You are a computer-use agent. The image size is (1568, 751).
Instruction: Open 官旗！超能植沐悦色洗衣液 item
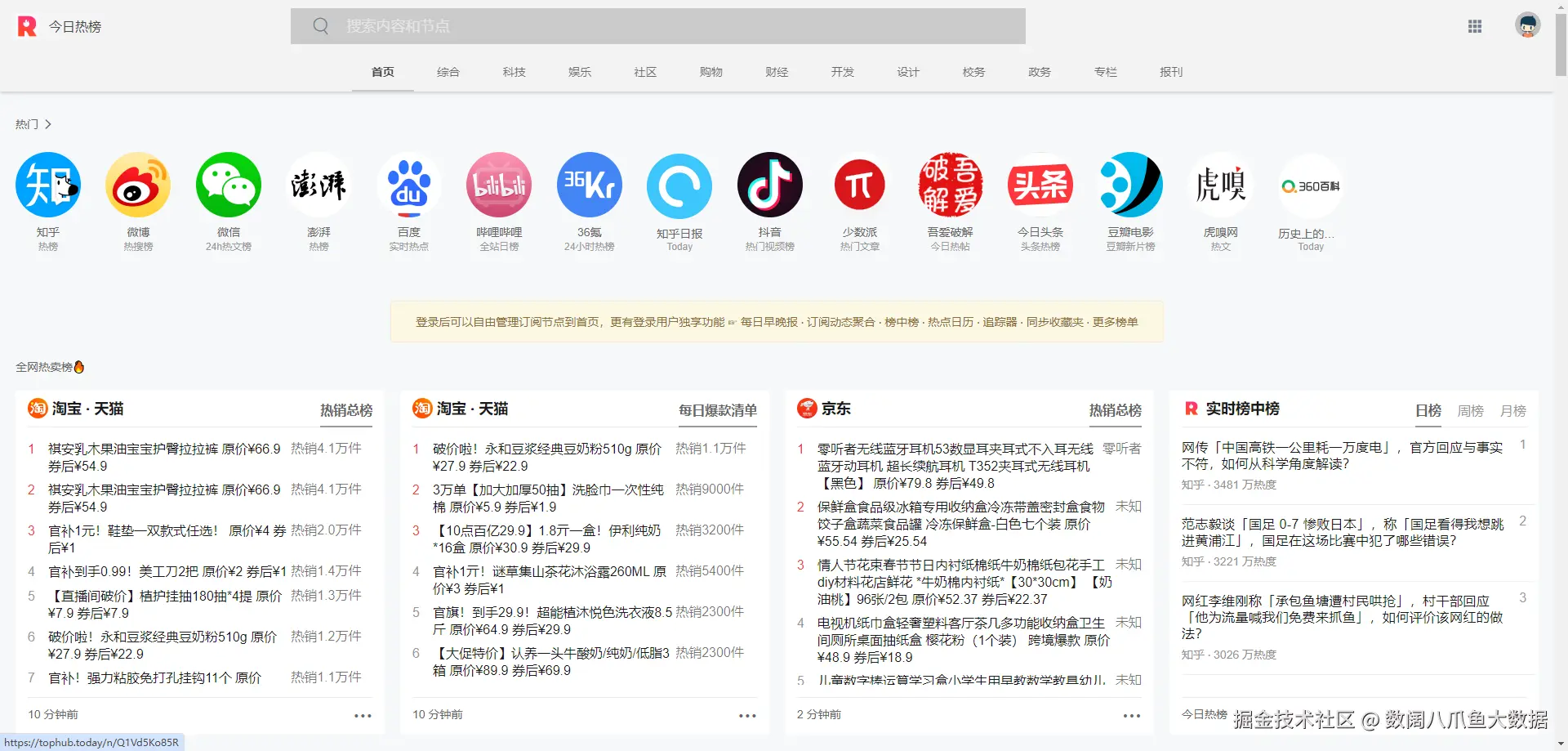[x=553, y=621]
